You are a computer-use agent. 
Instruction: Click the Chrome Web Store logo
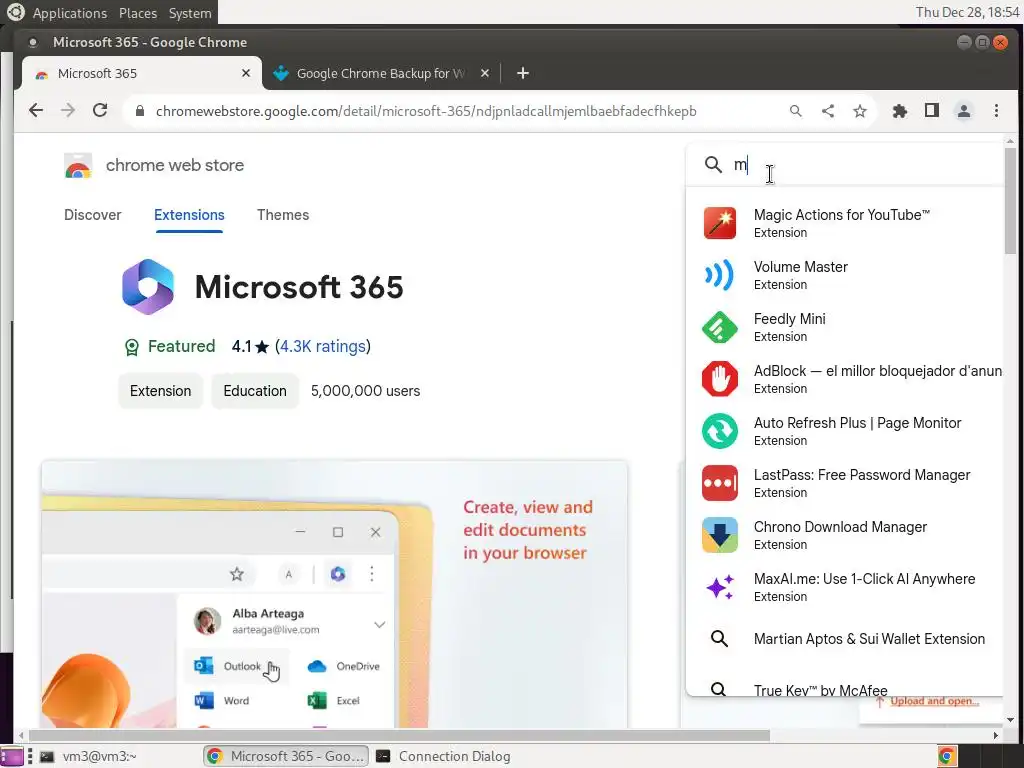click(x=78, y=166)
